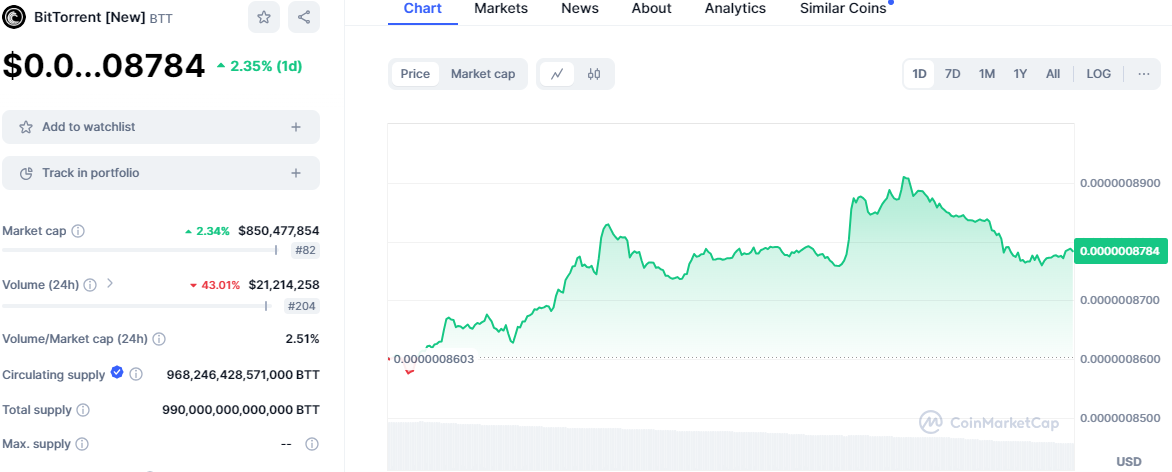This screenshot has height=472, width=1172.
Task: Select the 7D time range
Action: point(953,74)
